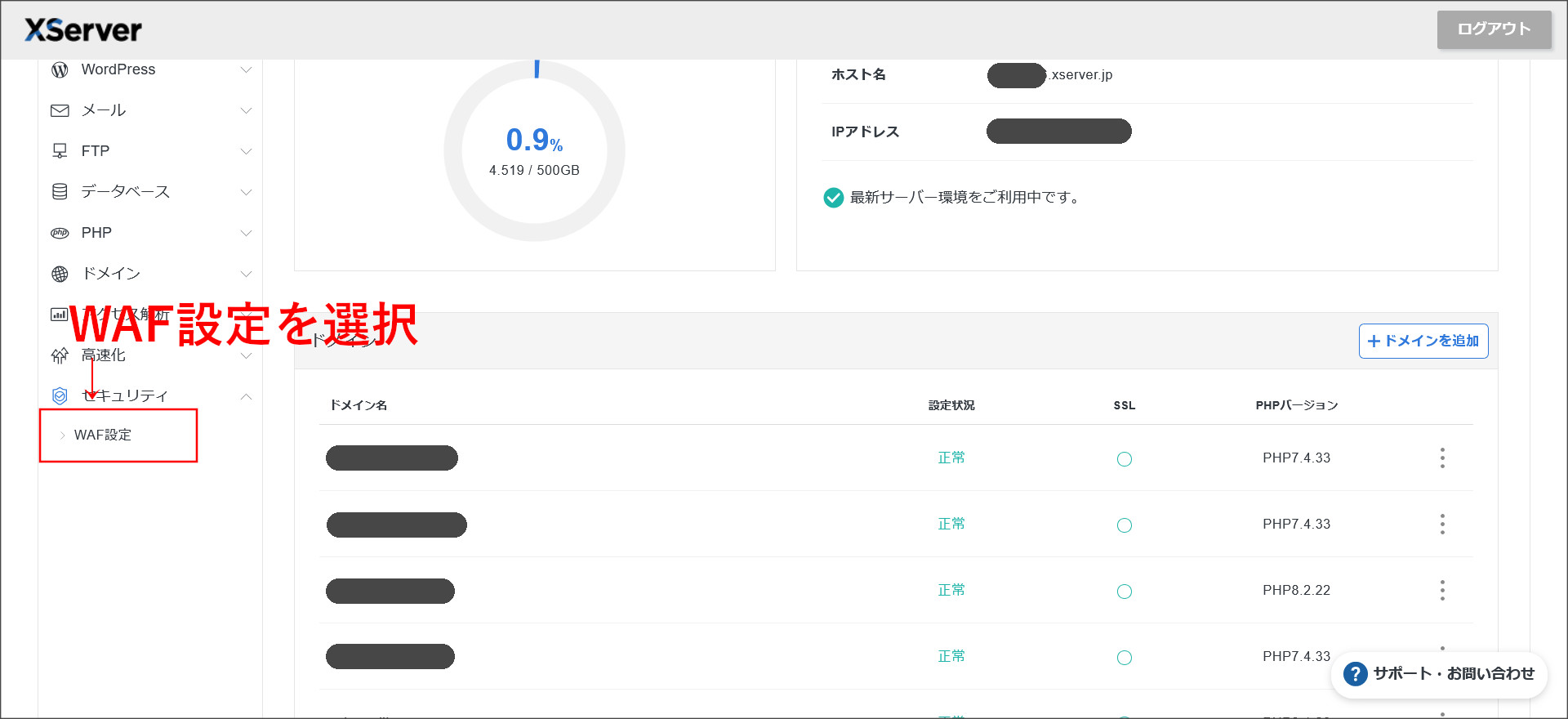The image size is (1568, 719).
Task: Click SSL circle in PHP8.2.22 row
Action: click(x=1125, y=592)
